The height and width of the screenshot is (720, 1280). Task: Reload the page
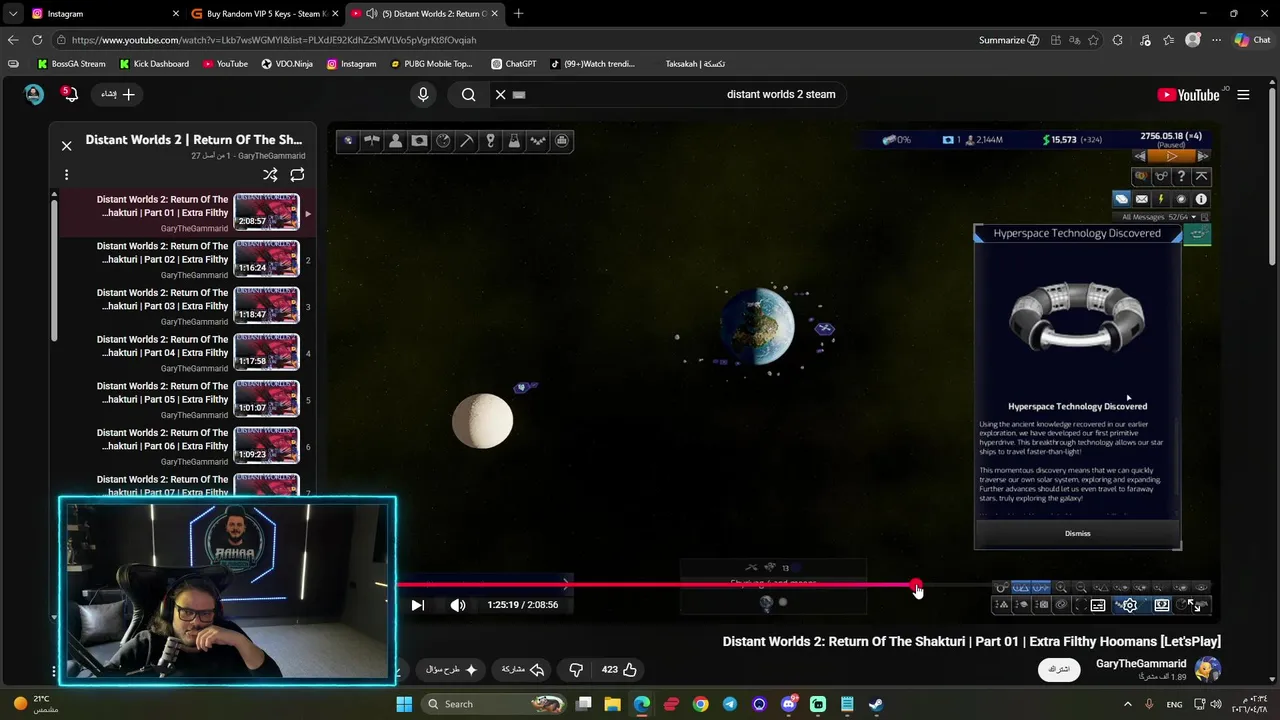(x=37, y=40)
